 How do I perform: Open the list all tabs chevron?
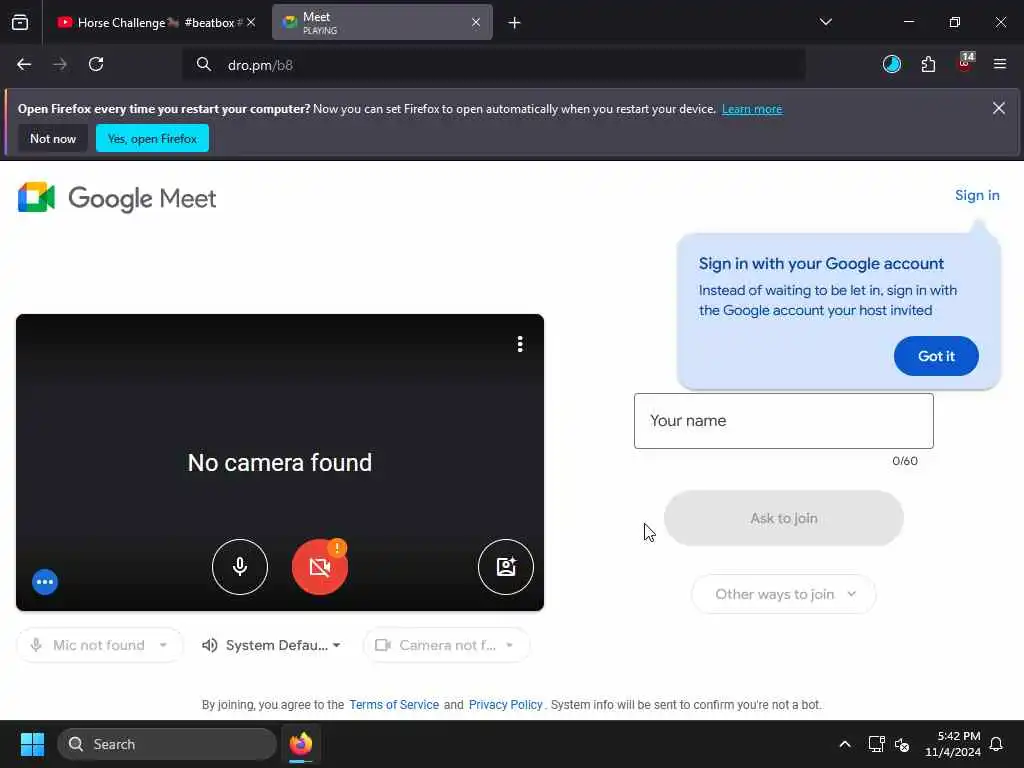825,22
